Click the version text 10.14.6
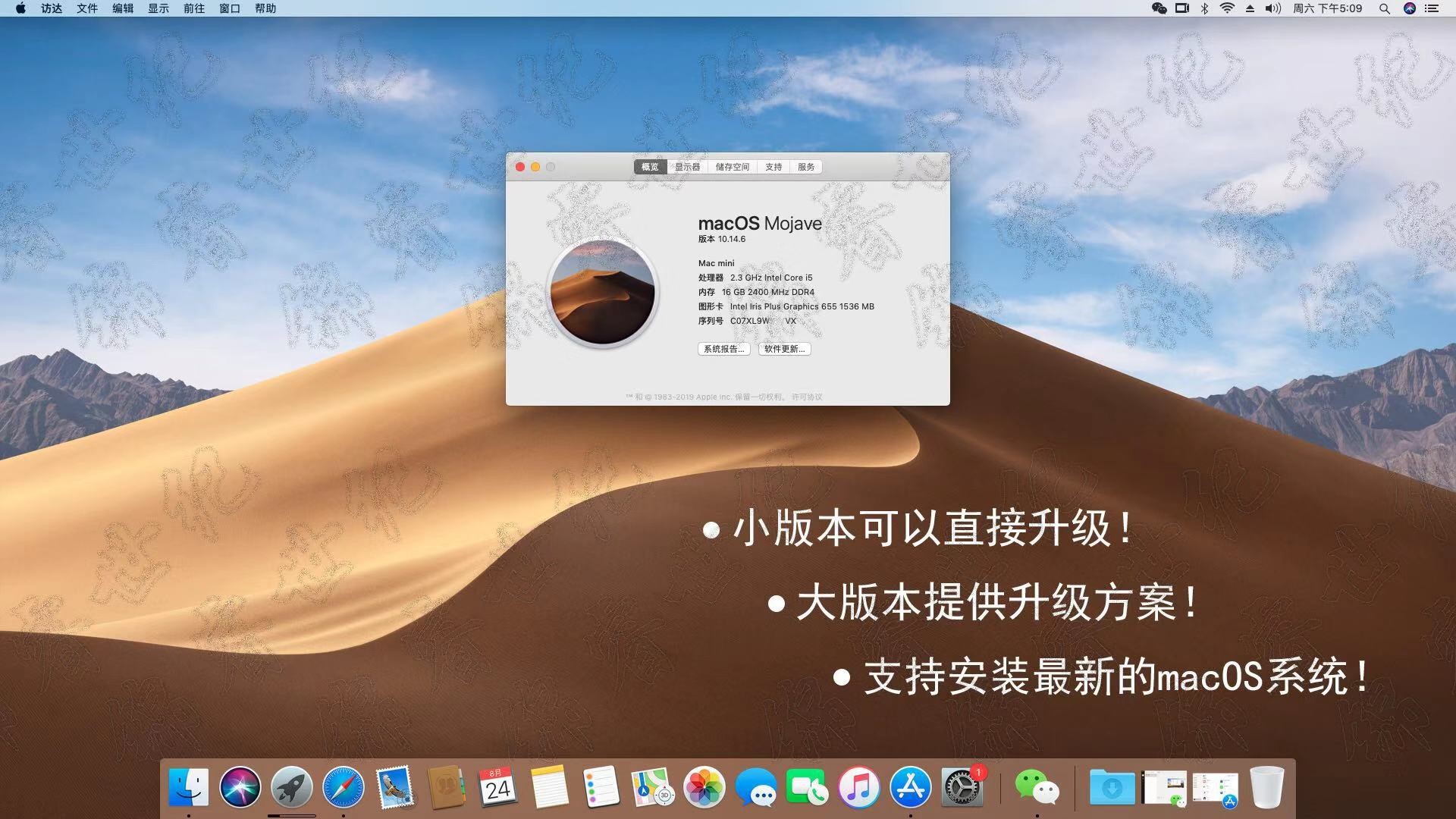 click(732, 239)
